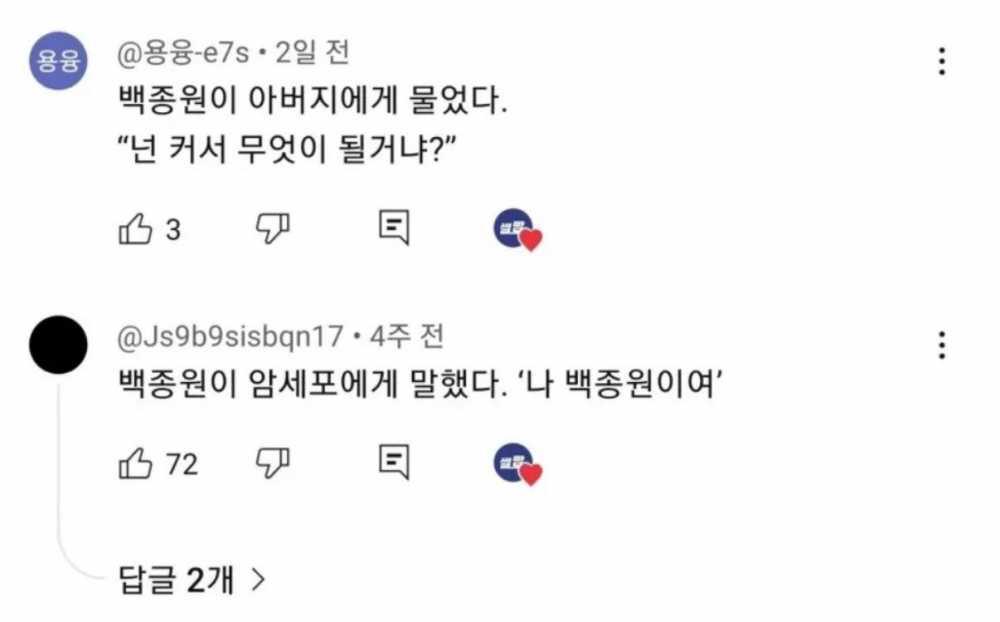The height and width of the screenshot is (622, 1000).
Task: Click reply icon on the @용융-e7s comment
Action: click(x=394, y=229)
